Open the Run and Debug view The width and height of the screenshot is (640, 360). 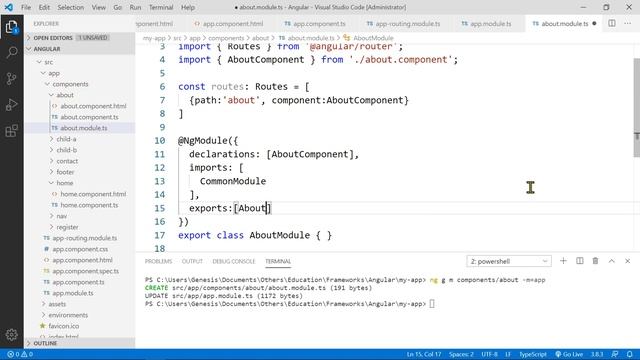[11, 105]
